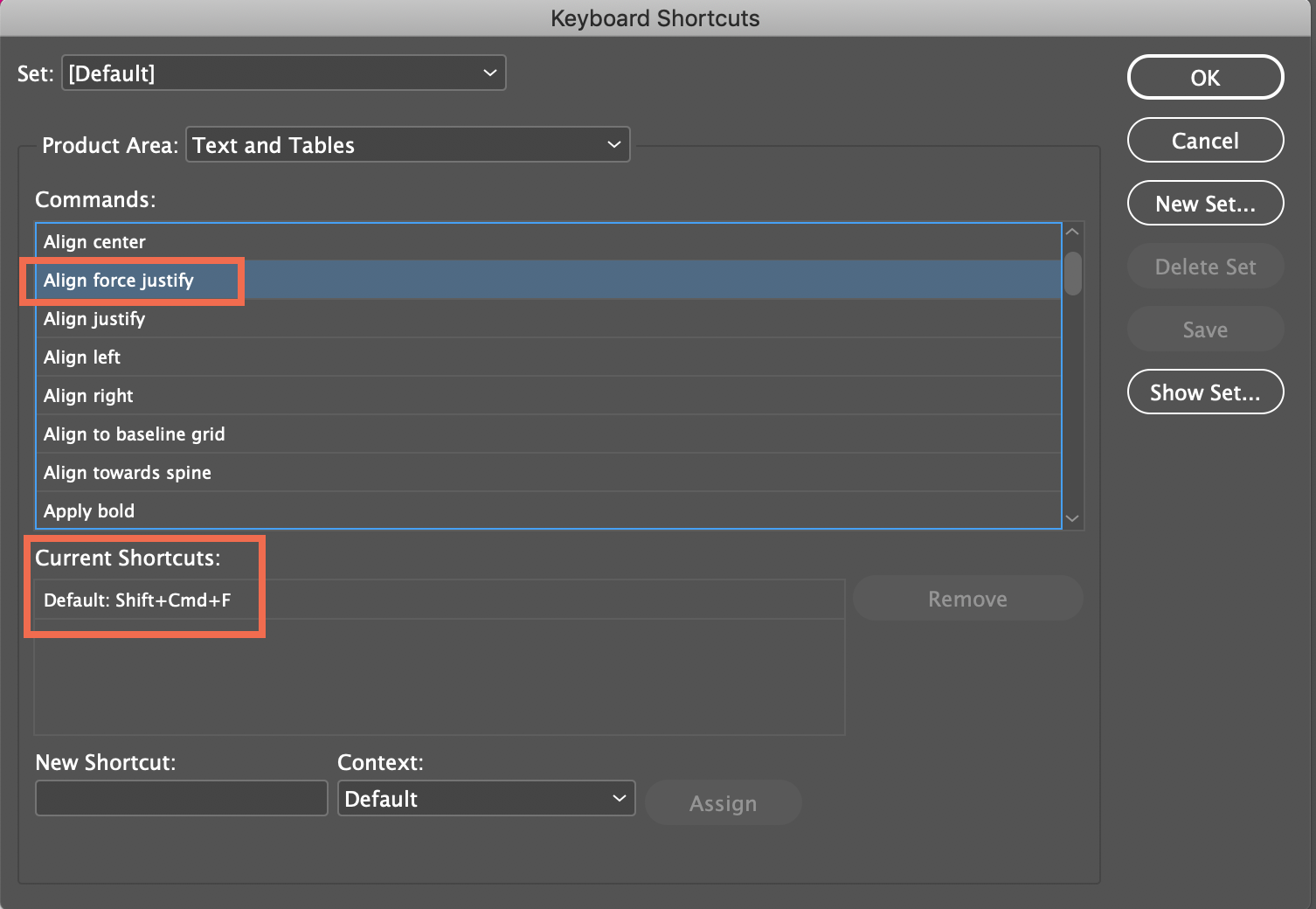Click the Assign button
The width and height of the screenshot is (1316, 909).
point(723,802)
